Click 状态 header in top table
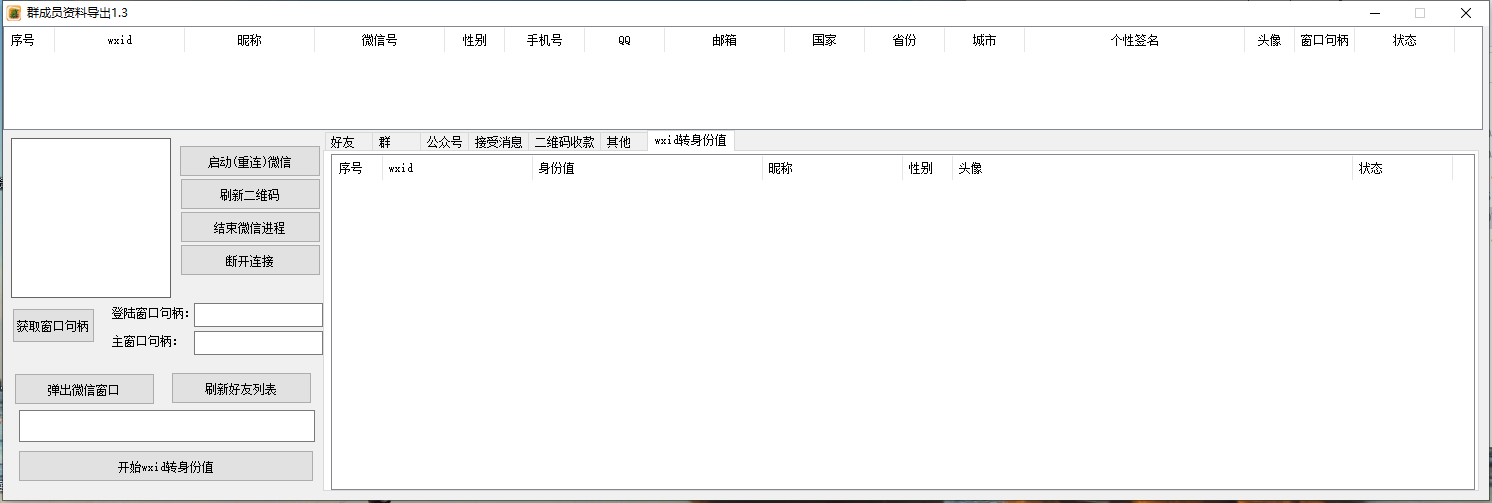Image resolution: width=1492 pixels, height=503 pixels. pyautogui.click(x=1404, y=41)
